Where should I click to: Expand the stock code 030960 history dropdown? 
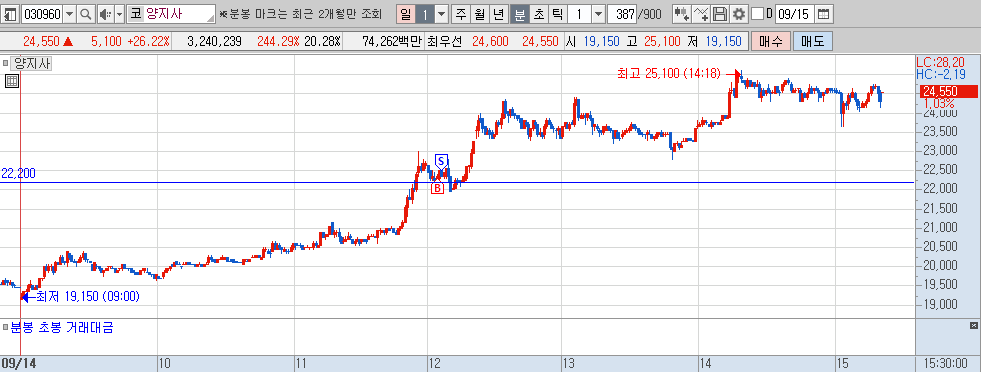pyautogui.click(x=69, y=14)
